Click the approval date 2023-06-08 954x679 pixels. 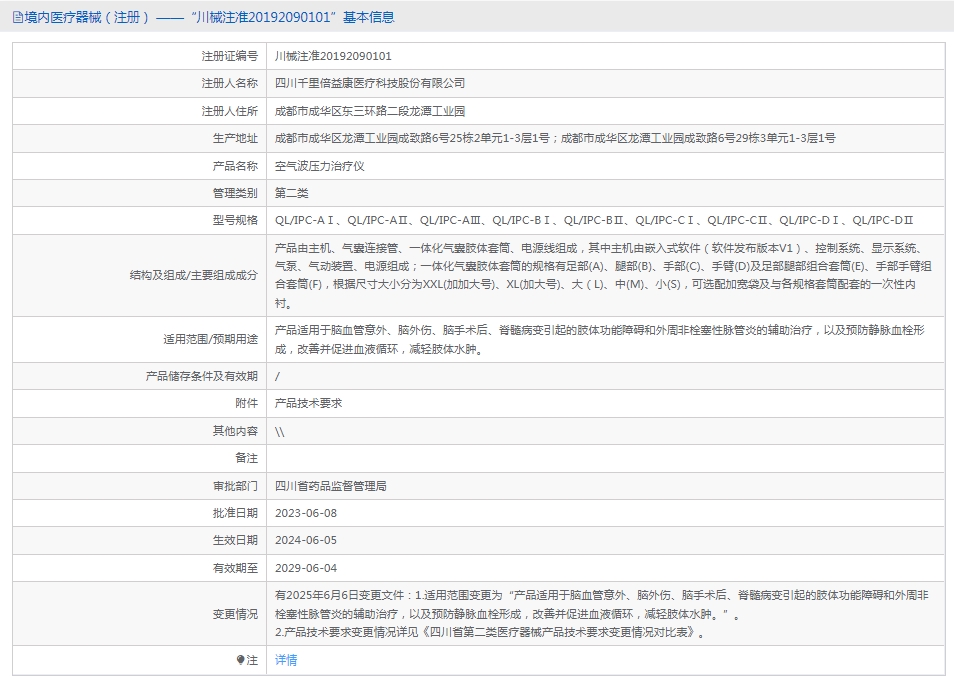306,513
